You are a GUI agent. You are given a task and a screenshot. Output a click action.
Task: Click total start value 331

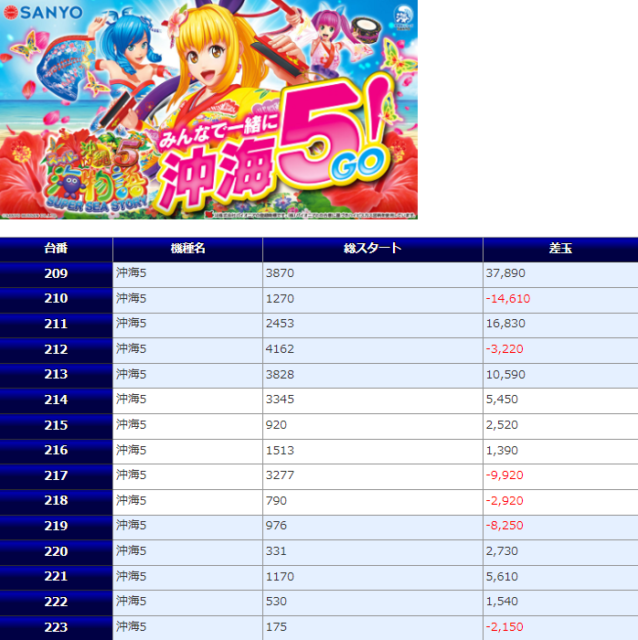point(276,551)
